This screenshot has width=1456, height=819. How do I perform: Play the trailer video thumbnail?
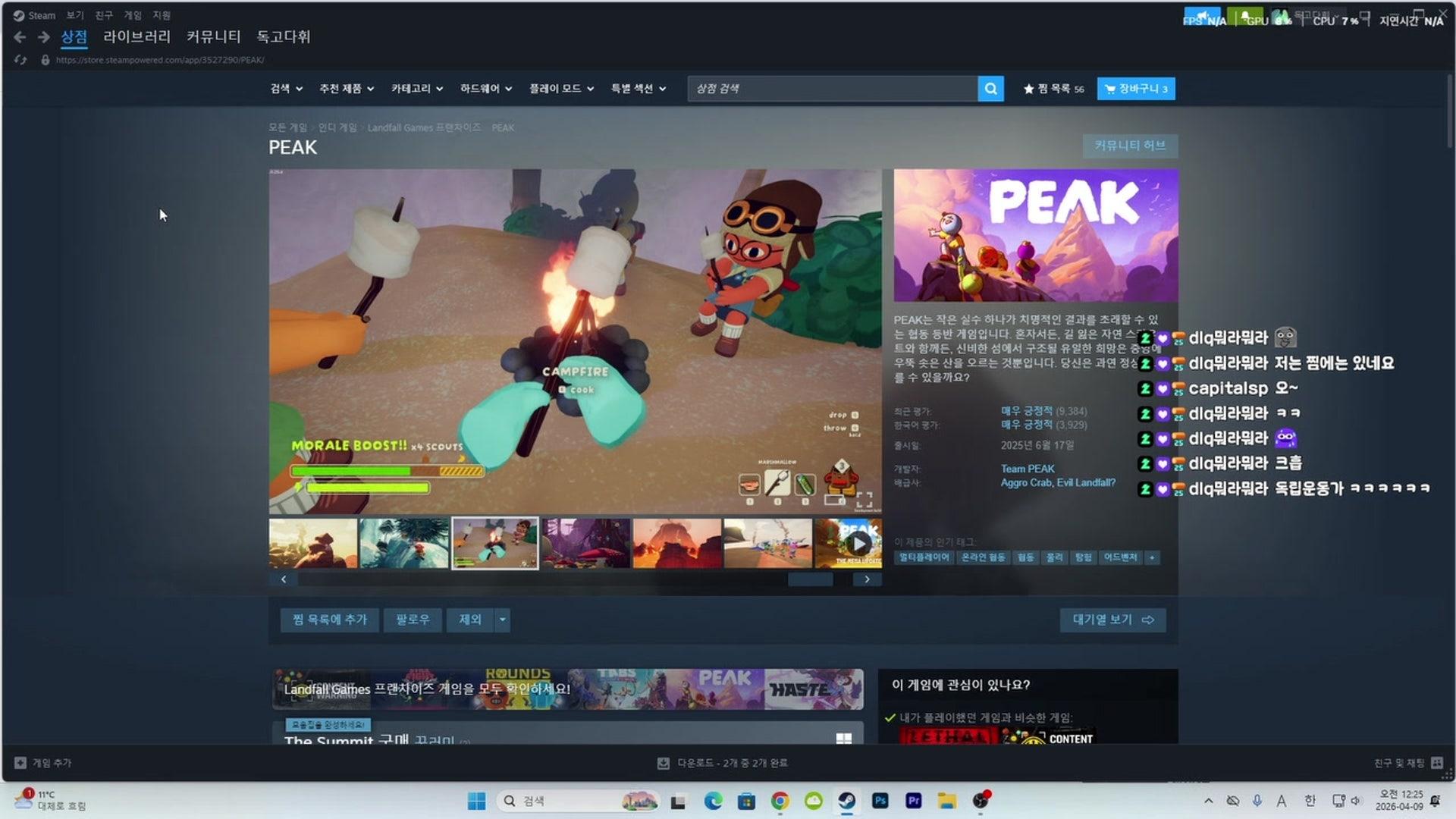[858, 543]
